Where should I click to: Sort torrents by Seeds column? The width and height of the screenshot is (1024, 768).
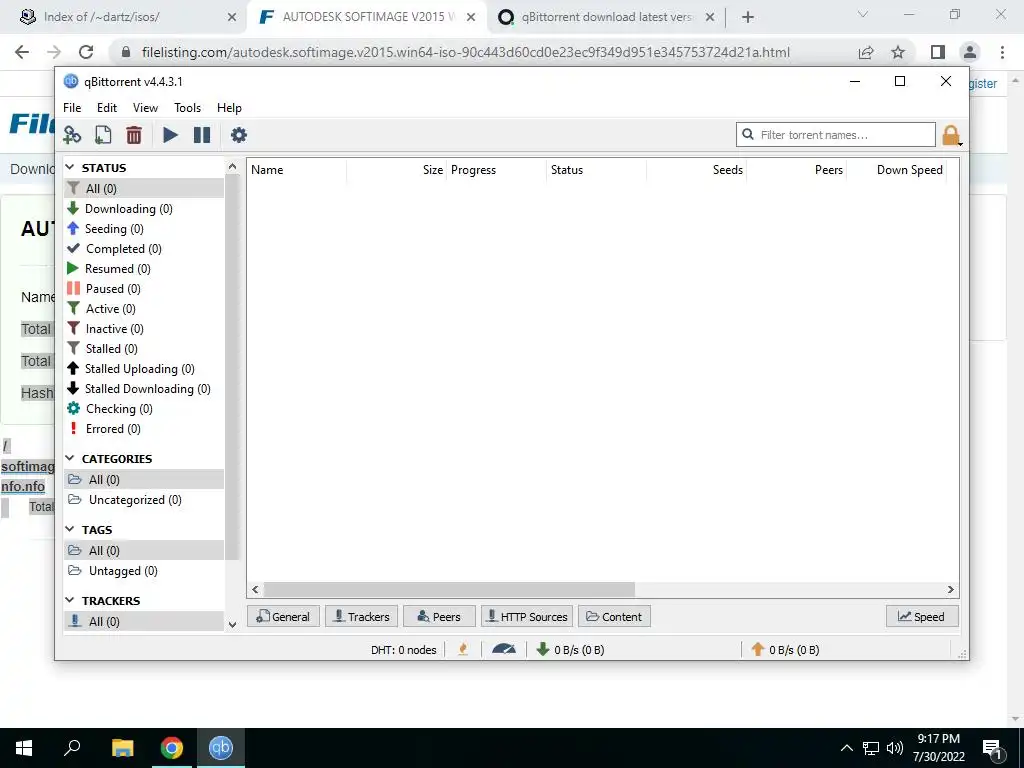pos(697,170)
